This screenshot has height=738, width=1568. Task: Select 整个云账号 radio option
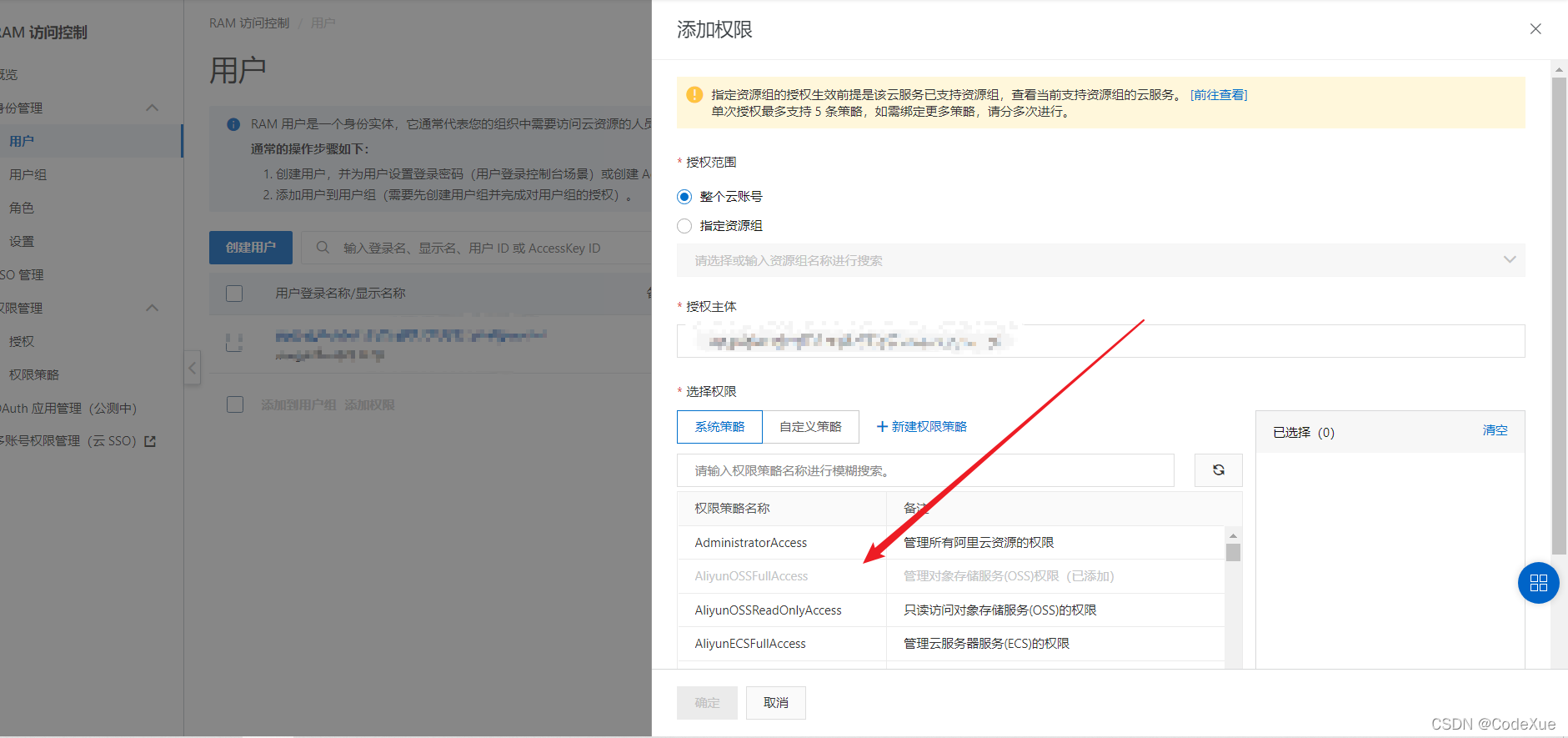tap(684, 197)
